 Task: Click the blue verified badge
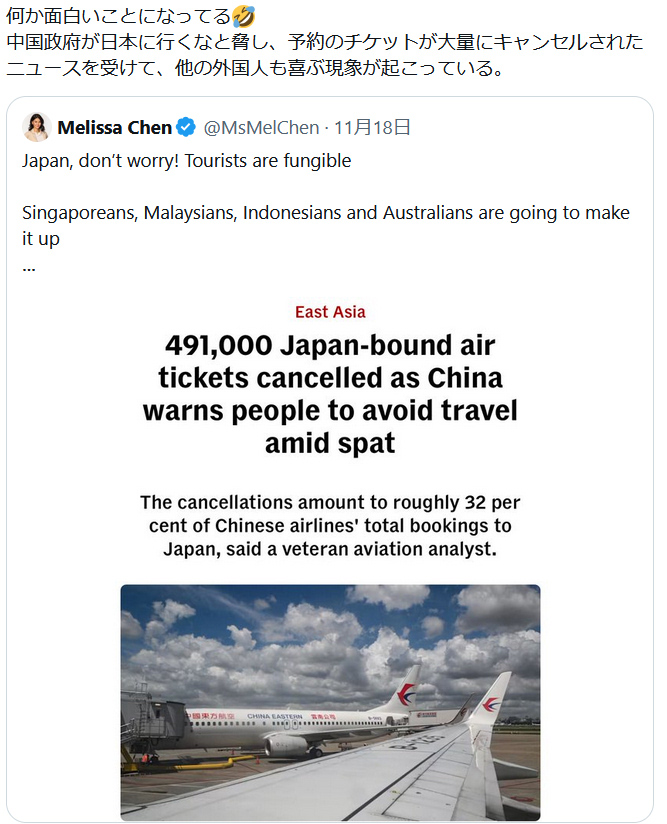[186, 127]
